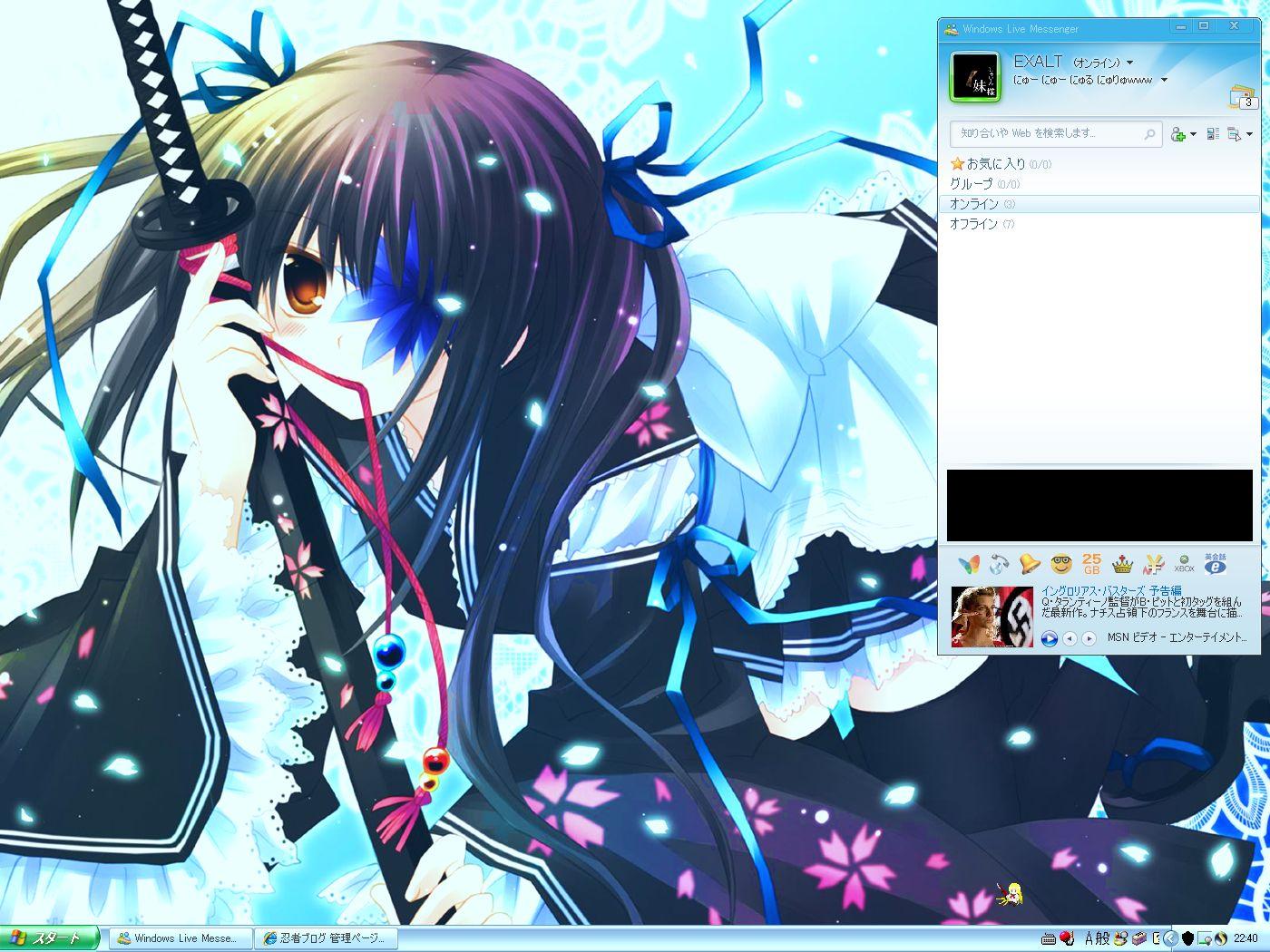The width and height of the screenshot is (1270, 952).
Task: Go to previous MSN video item
Action: [1070, 638]
